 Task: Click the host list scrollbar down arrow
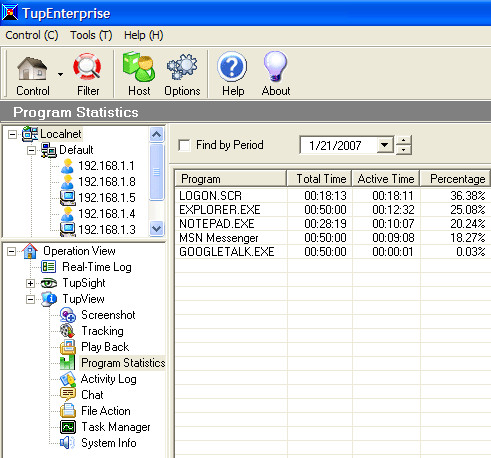point(157,229)
